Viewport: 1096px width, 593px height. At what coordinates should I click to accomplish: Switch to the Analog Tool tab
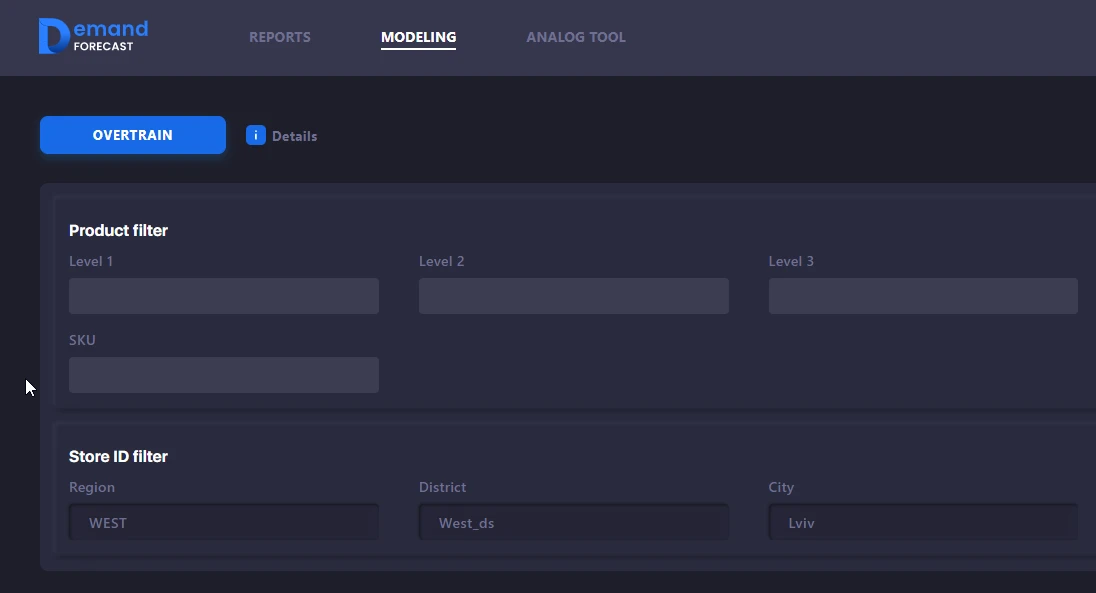pyautogui.click(x=576, y=38)
